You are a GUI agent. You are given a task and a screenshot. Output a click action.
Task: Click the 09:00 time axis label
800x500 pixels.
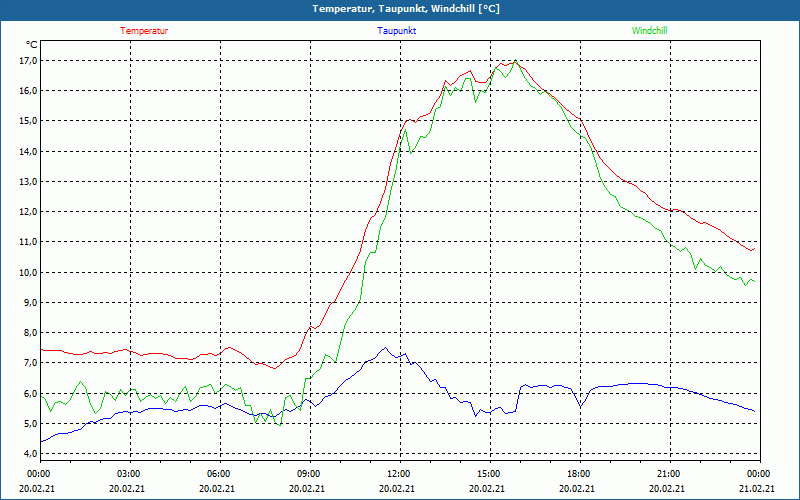click(x=307, y=474)
